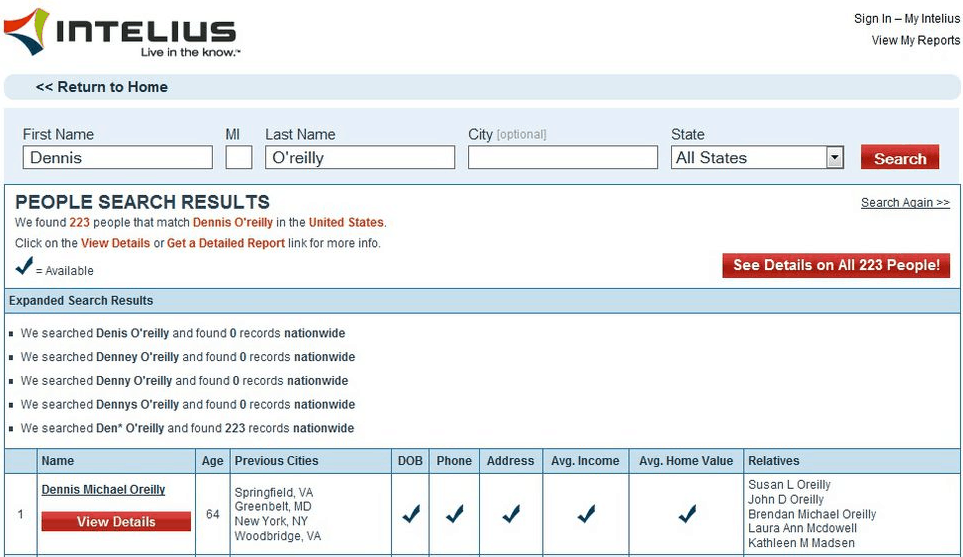Screen dimensions: 963x557
Task: Open View My Reports link
Action: point(916,40)
